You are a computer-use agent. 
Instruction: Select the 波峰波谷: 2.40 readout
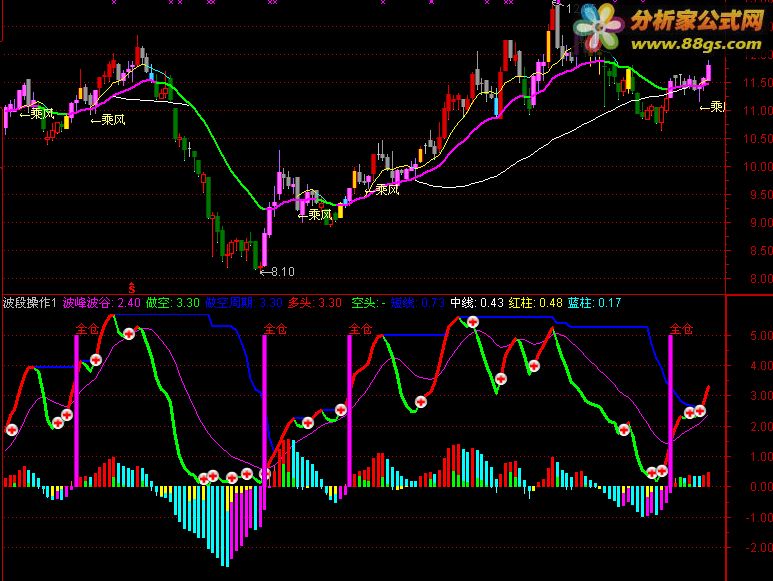pyautogui.click(x=102, y=303)
